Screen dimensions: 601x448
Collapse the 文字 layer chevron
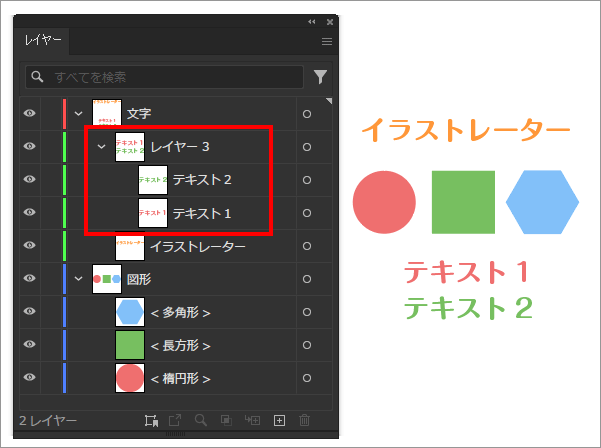78,113
